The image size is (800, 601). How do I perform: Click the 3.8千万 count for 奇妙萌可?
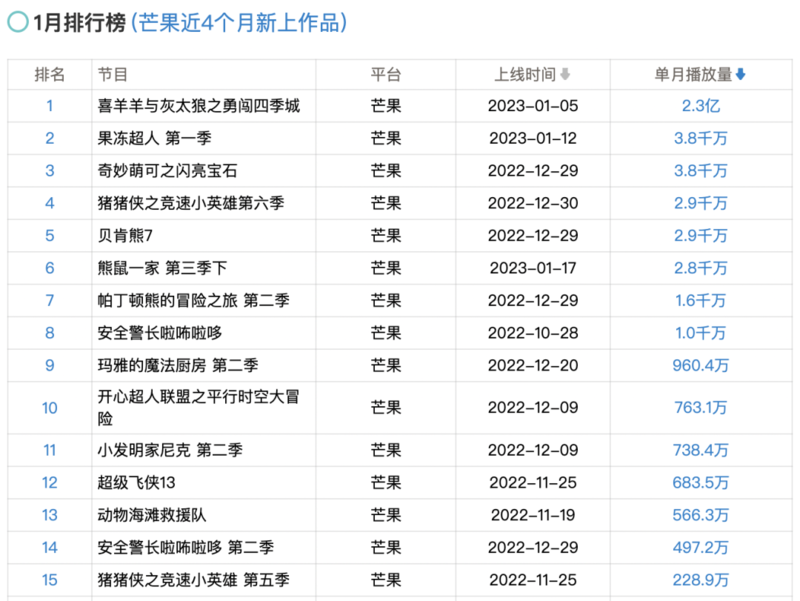click(x=701, y=170)
